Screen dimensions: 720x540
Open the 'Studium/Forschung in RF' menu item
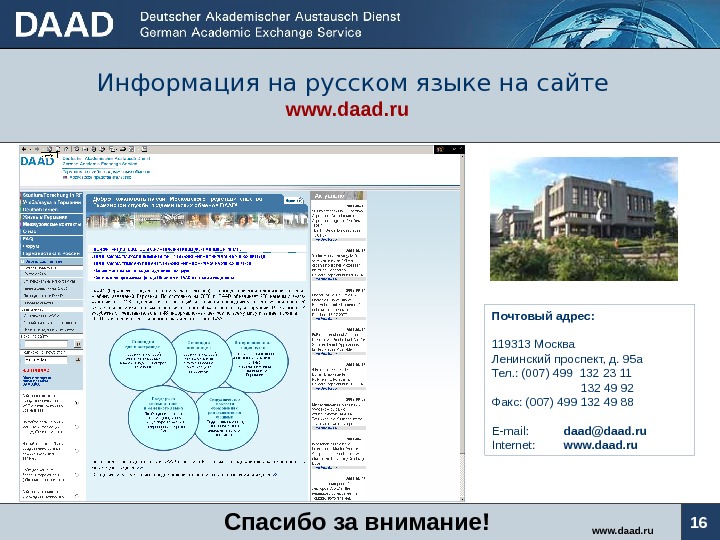pos(52,195)
